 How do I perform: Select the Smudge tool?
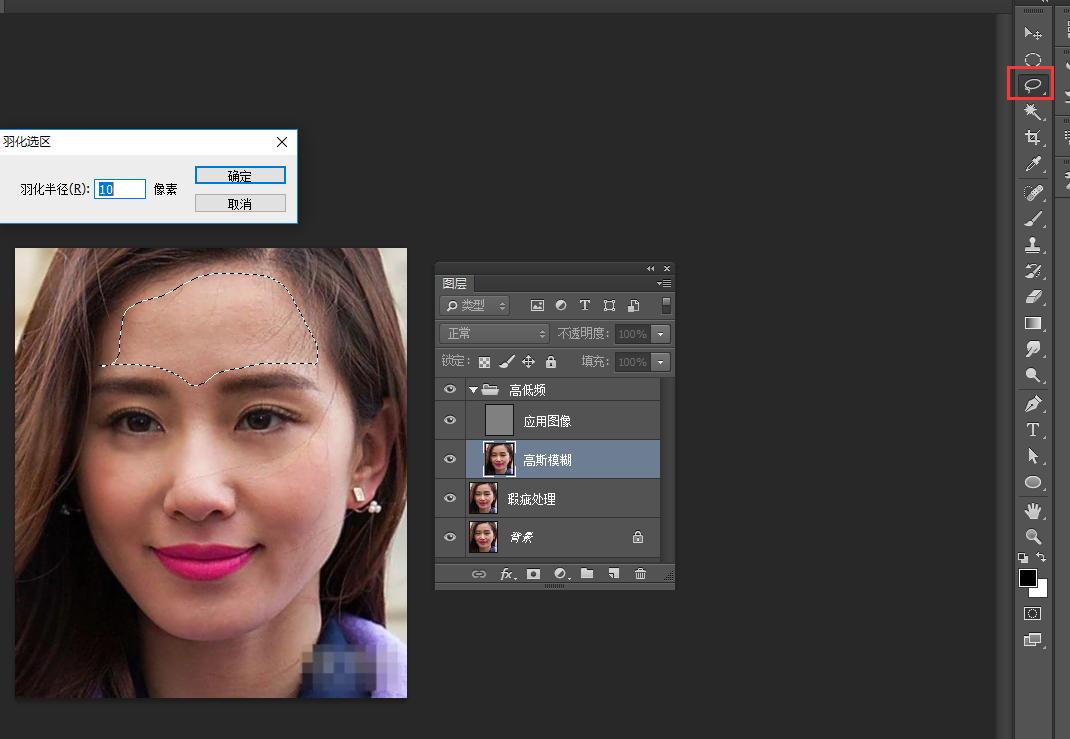pyautogui.click(x=1032, y=349)
